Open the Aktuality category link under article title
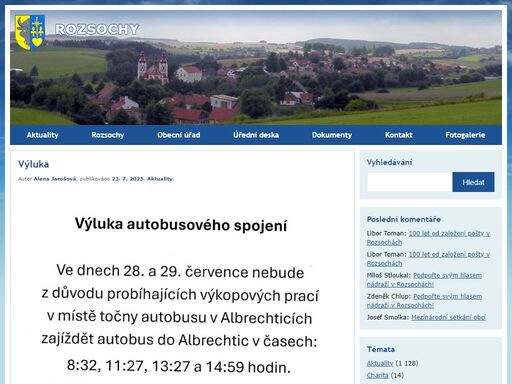 pos(160,179)
